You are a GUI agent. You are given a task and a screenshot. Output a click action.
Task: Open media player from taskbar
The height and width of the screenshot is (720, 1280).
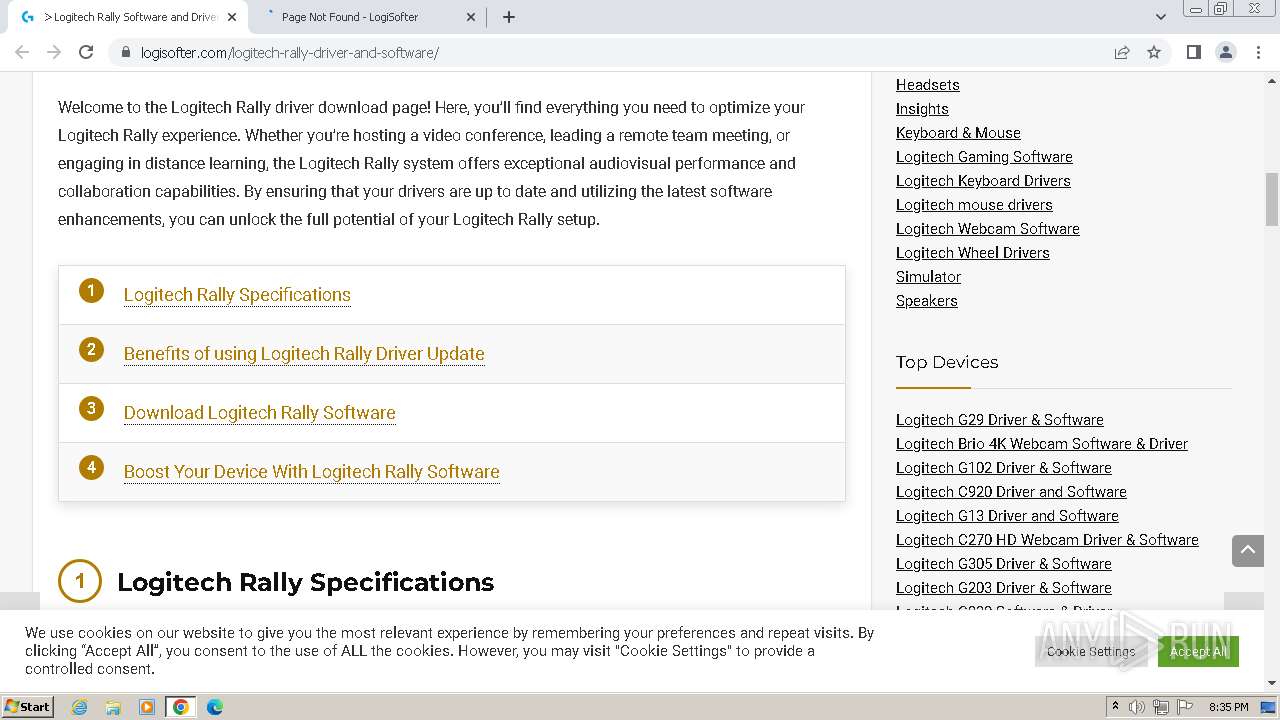(x=147, y=707)
